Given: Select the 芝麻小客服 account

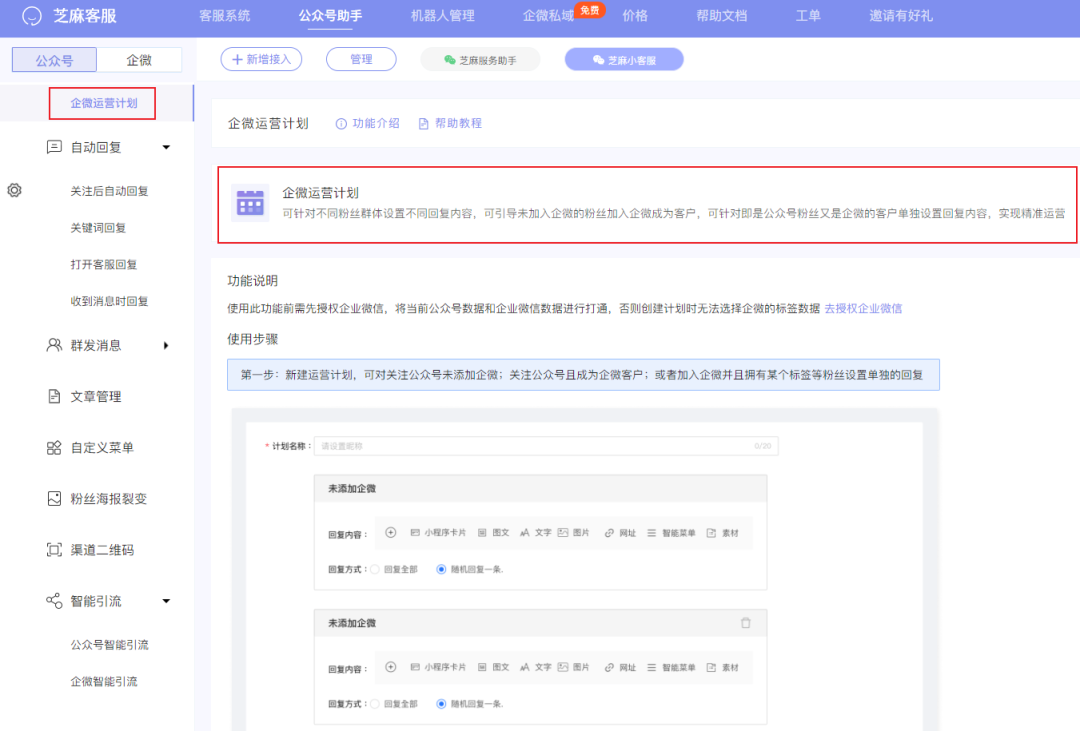Looking at the screenshot, I should click(x=624, y=60).
